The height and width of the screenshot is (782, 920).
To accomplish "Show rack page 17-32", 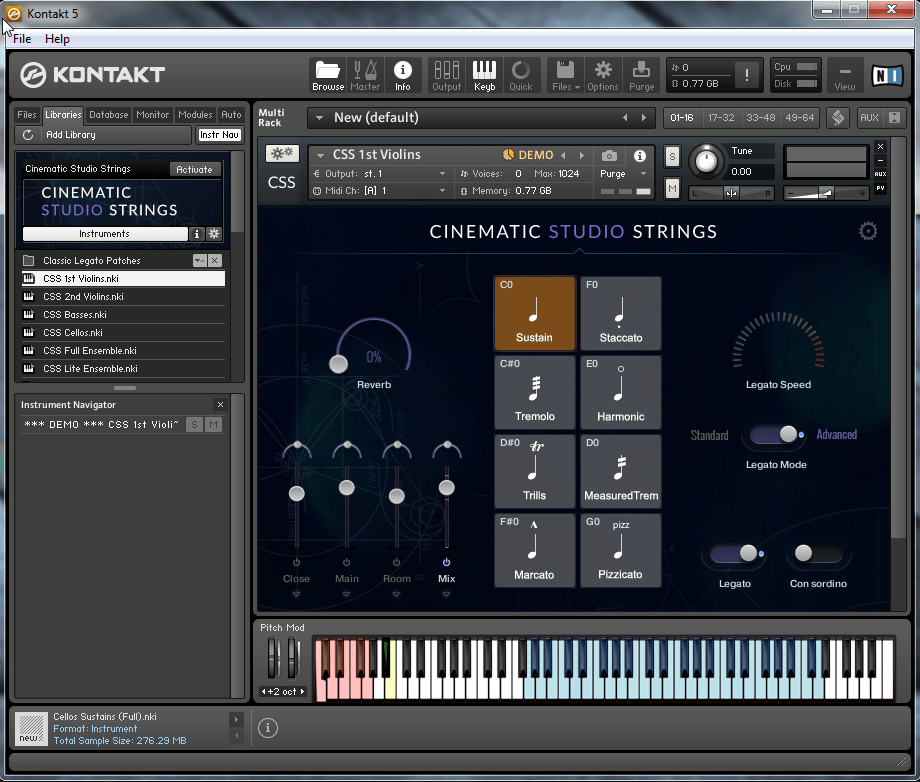I will click(721, 118).
